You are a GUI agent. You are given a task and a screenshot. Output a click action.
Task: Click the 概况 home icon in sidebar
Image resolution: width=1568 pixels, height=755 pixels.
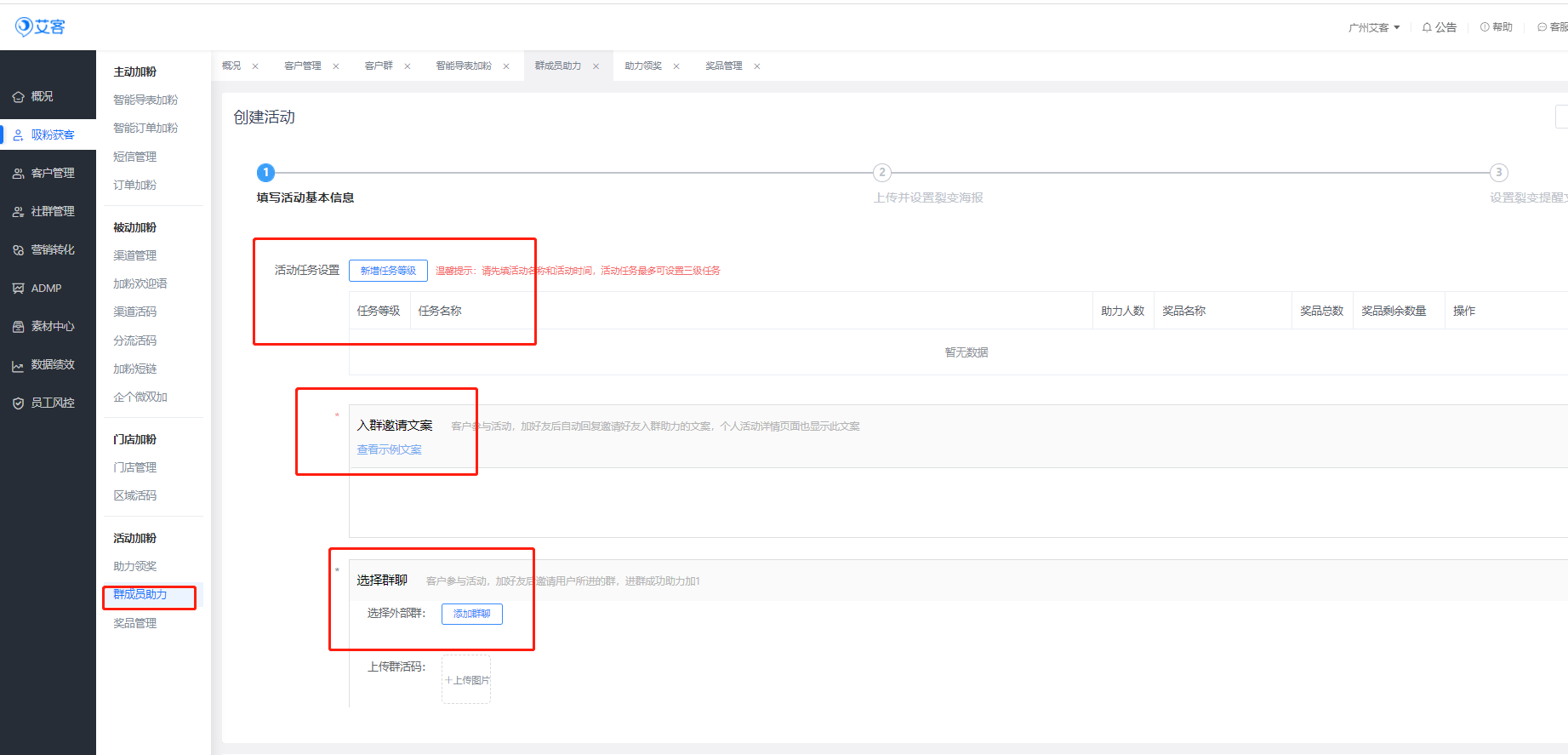point(18,97)
